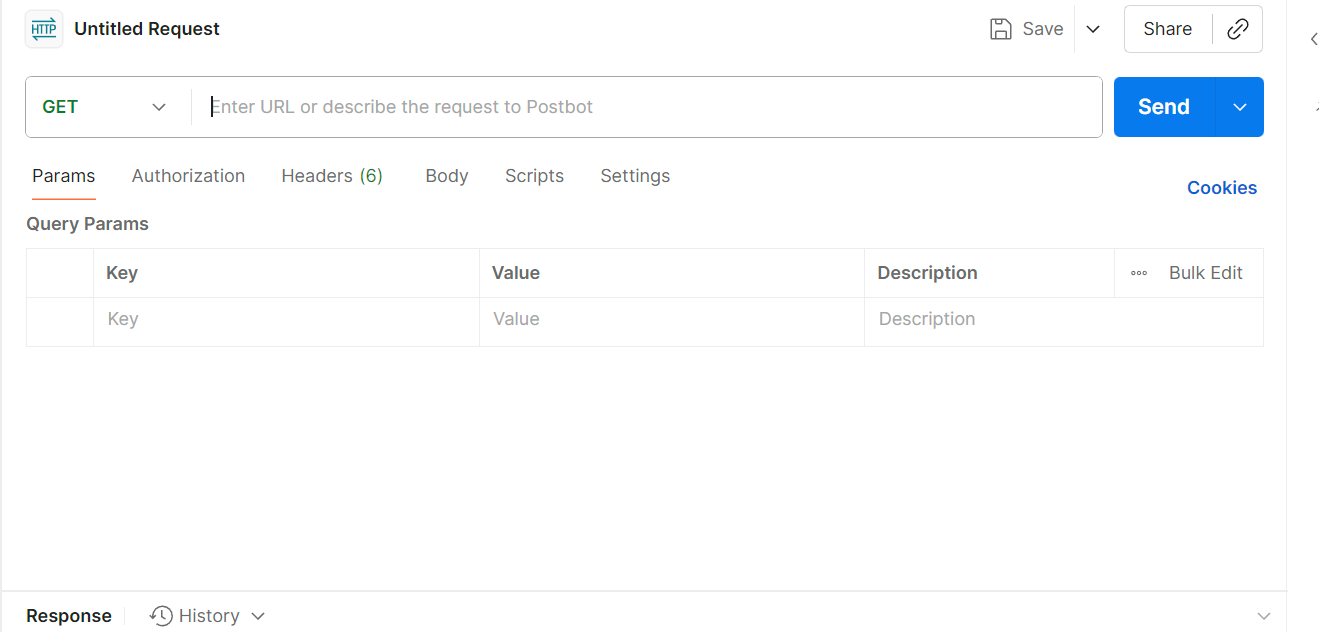1319x632 pixels.
Task: Collapse right sidebar using the chevron icon
Action: pyautogui.click(x=1314, y=39)
